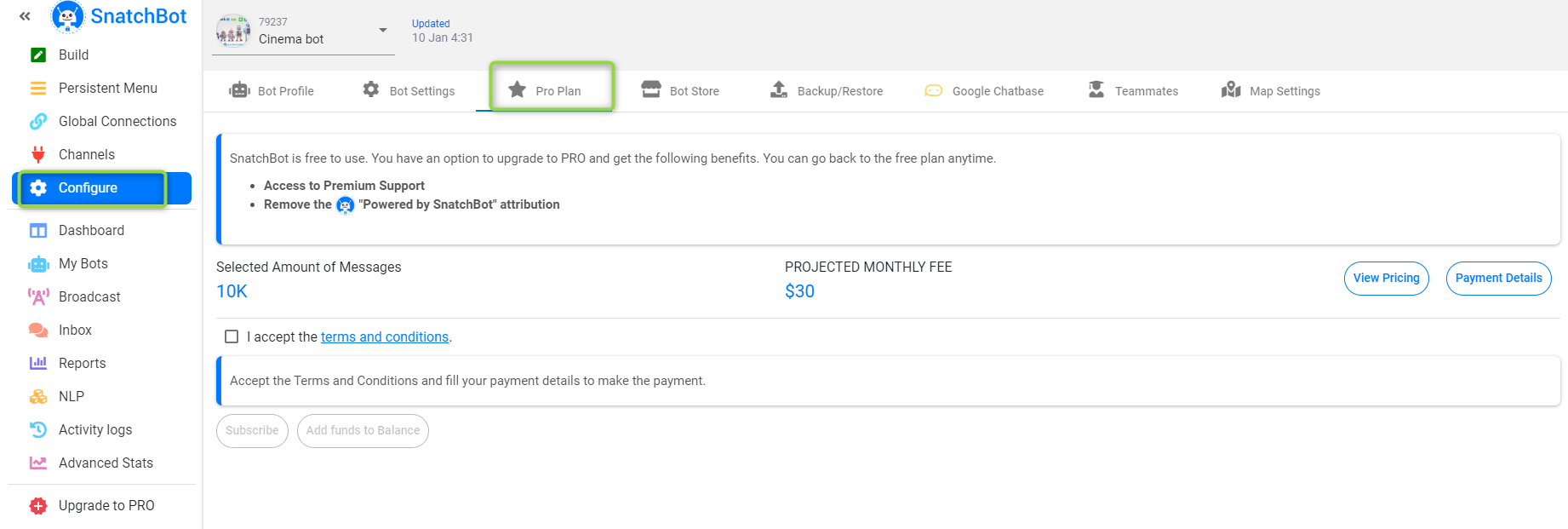This screenshot has width=1568, height=529.
Task: Click the View Pricing button
Action: (x=1387, y=279)
